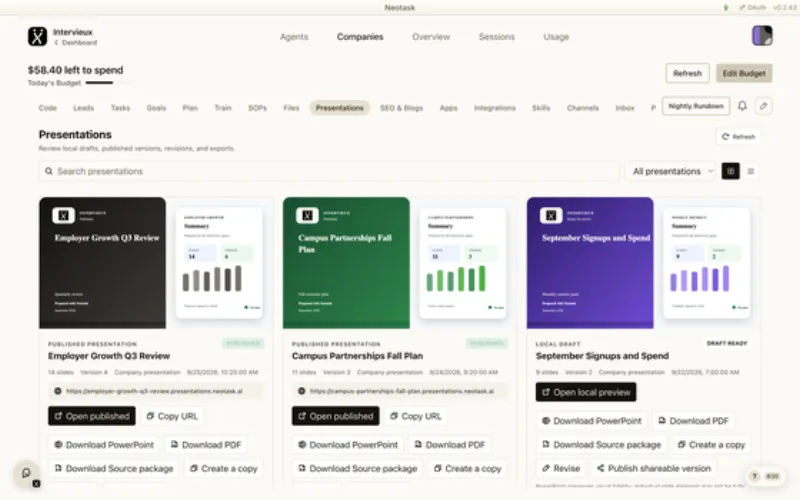Download PDF for Employer Growth Q3 Review

[206, 444]
